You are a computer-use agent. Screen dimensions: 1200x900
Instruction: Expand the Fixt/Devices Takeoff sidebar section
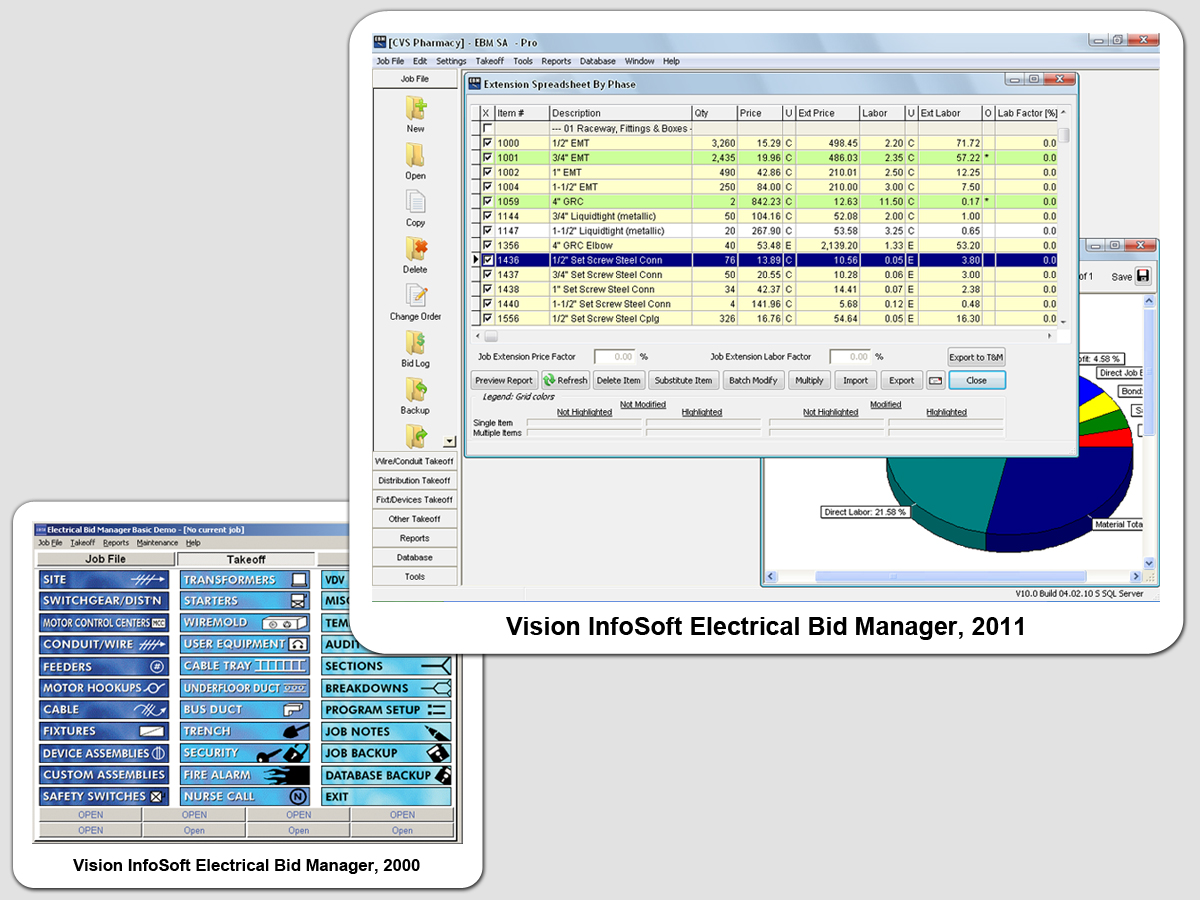coord(415,499)
